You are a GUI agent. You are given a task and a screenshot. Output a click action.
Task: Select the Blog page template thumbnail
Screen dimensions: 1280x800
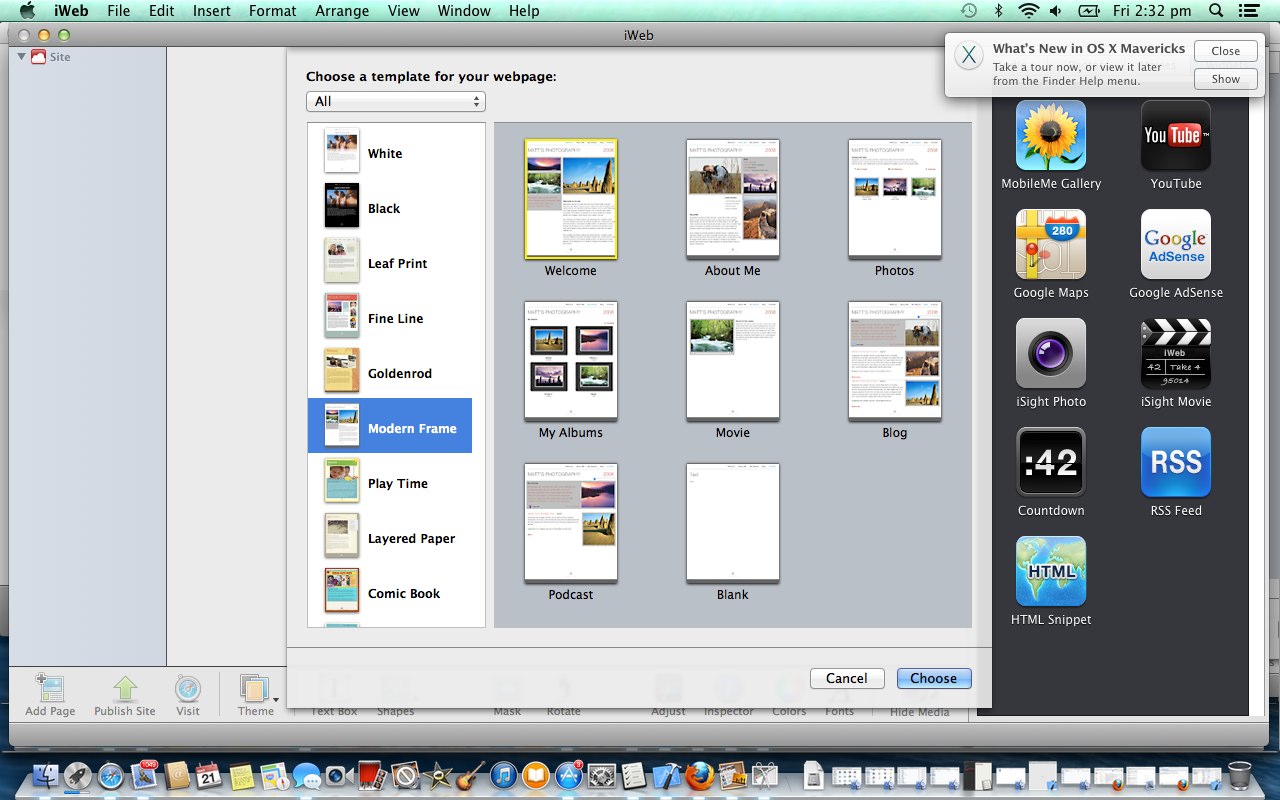(x=895, y=361)
